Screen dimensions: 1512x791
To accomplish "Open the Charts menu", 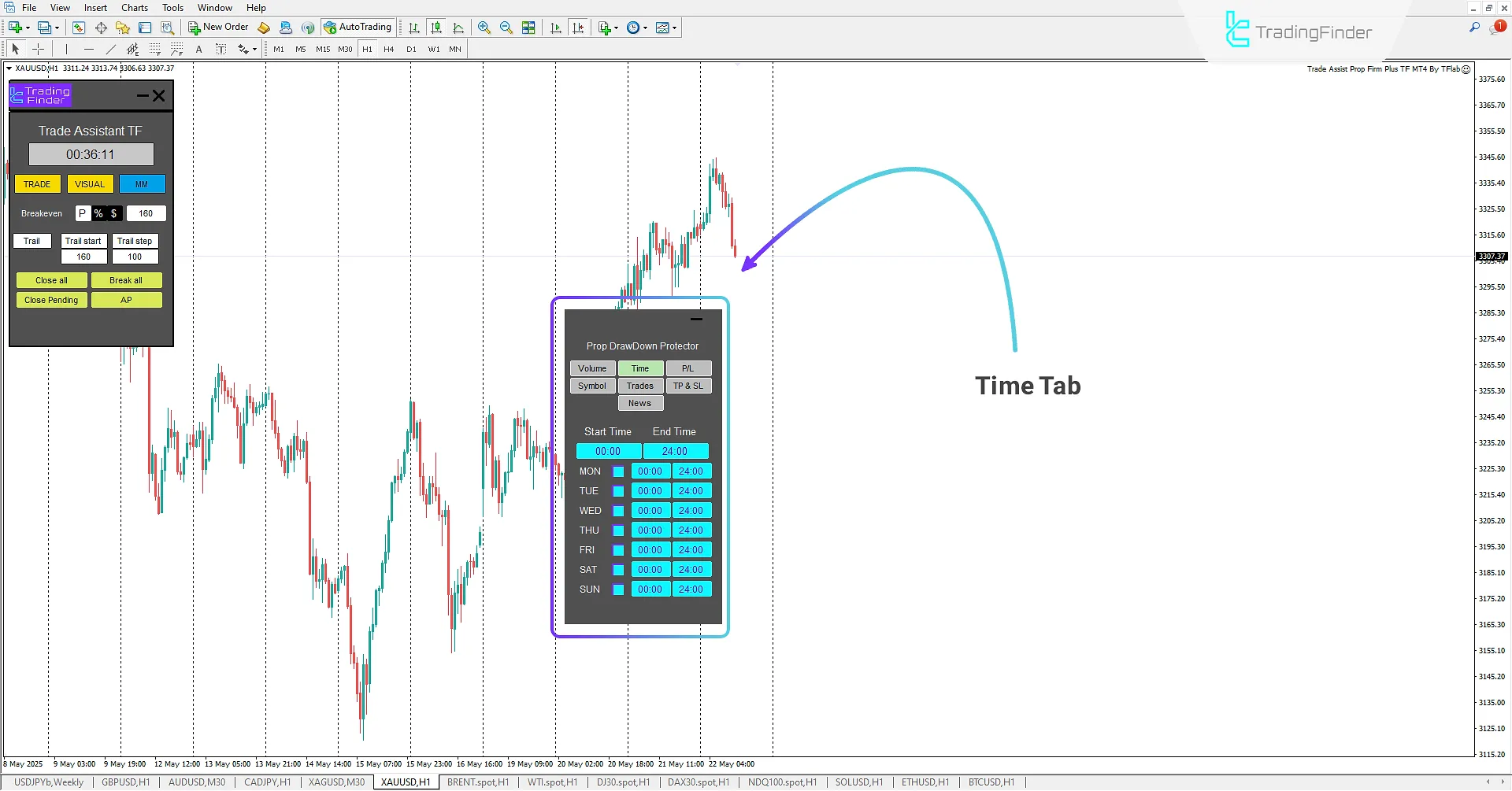I will 135,7.
